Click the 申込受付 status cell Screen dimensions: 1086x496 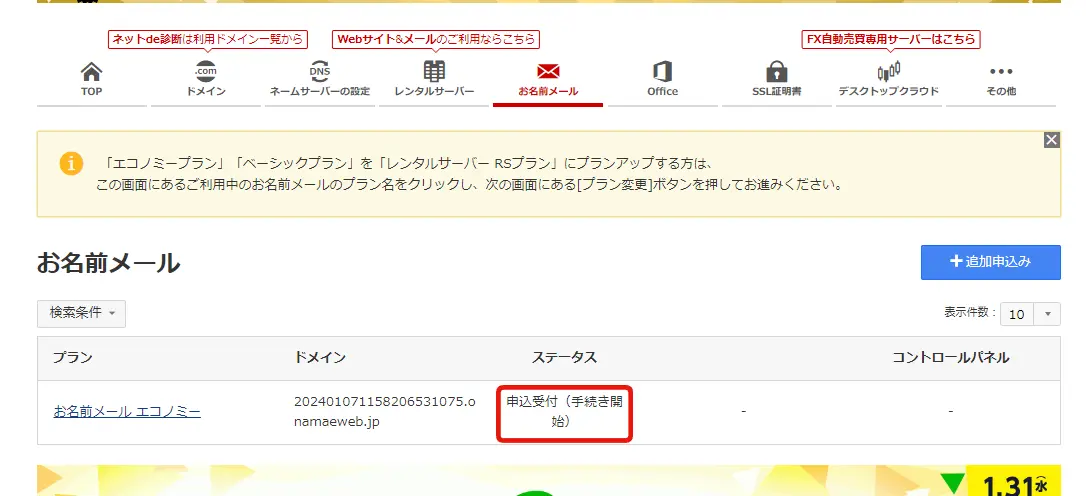[x=565, y=411]
